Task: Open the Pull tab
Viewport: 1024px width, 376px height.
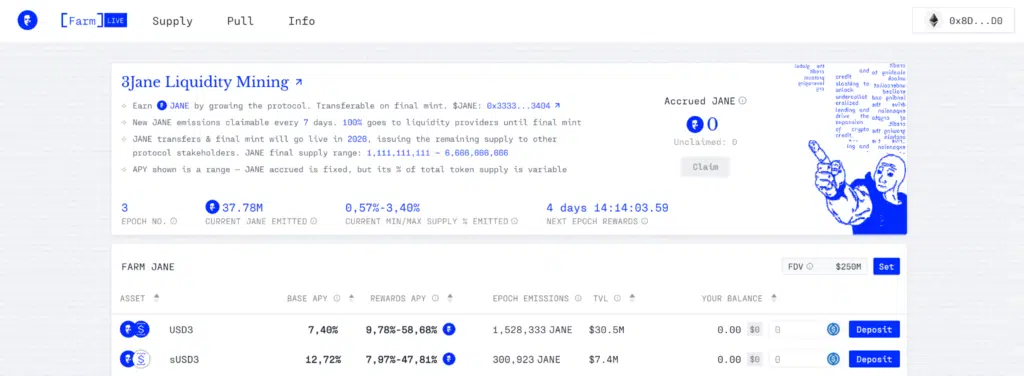Action: (x=240, y=21)
